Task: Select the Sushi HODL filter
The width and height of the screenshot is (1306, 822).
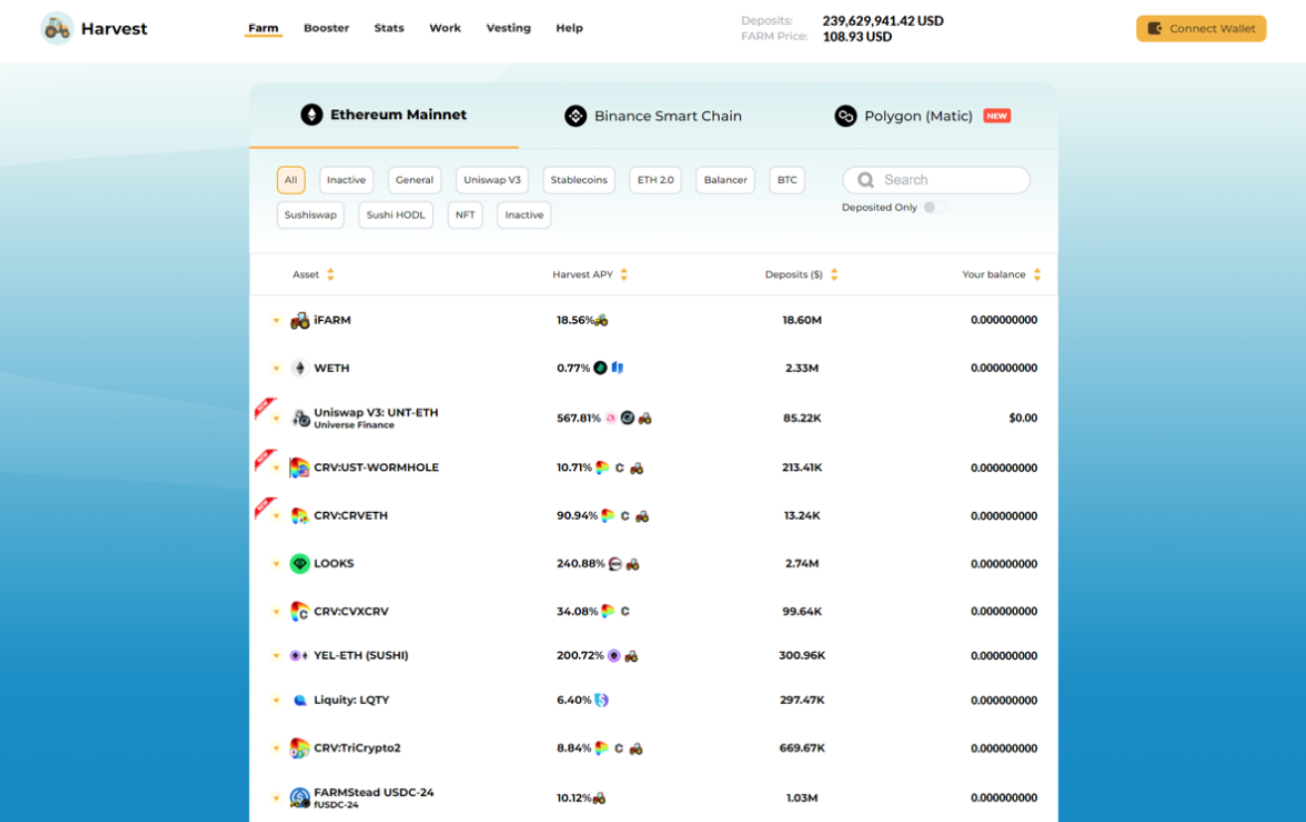Action: click(x=396, y=215)
